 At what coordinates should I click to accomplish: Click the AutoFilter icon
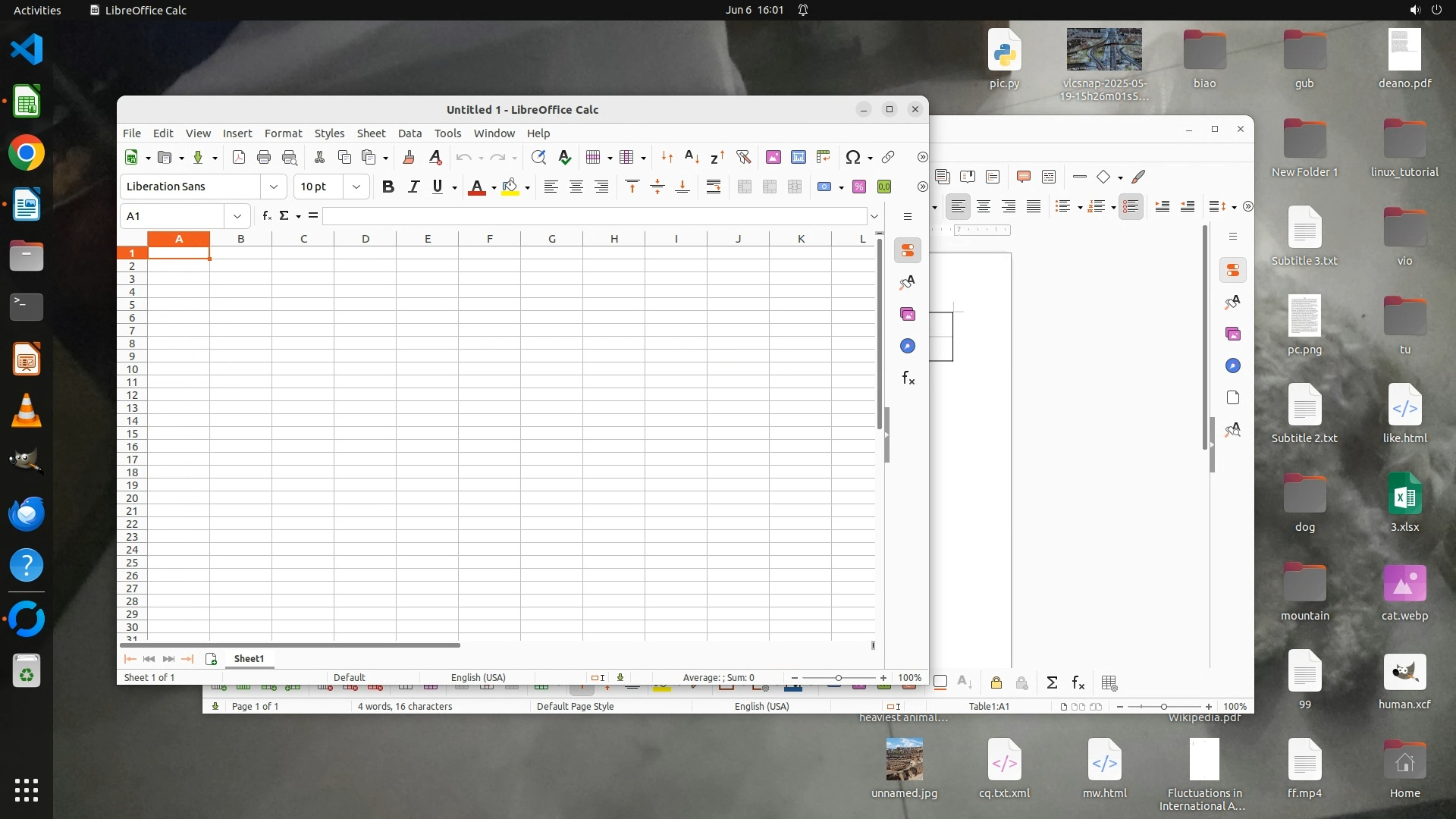743,157
